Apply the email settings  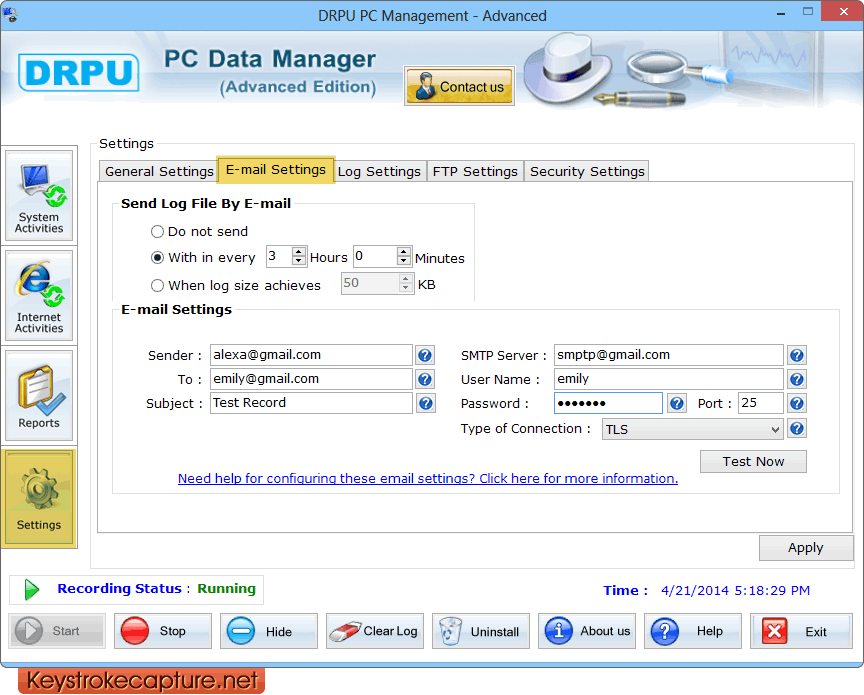[x=806, y=548]
